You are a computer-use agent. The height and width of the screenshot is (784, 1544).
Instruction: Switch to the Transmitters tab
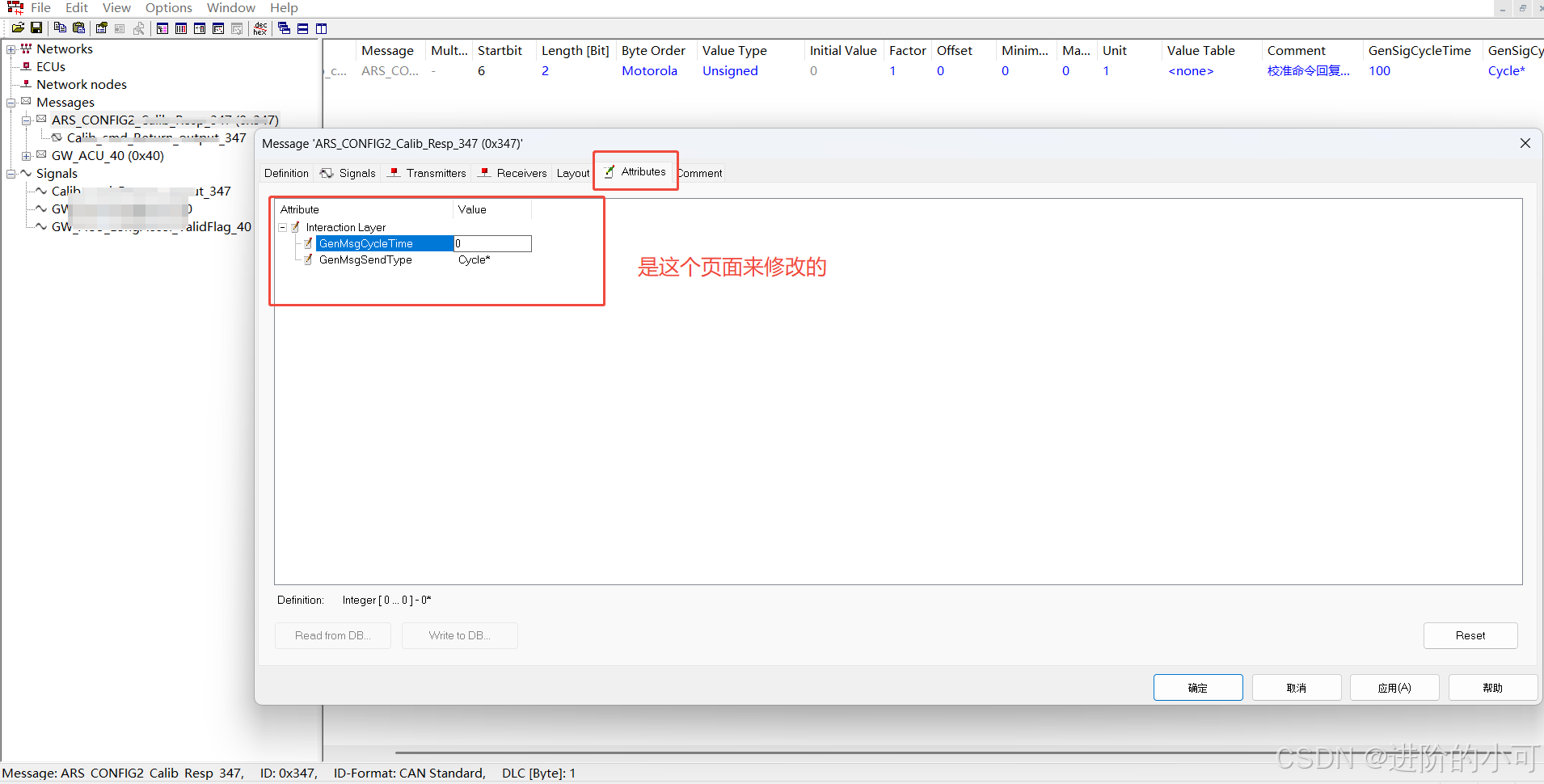coord(427,173)
